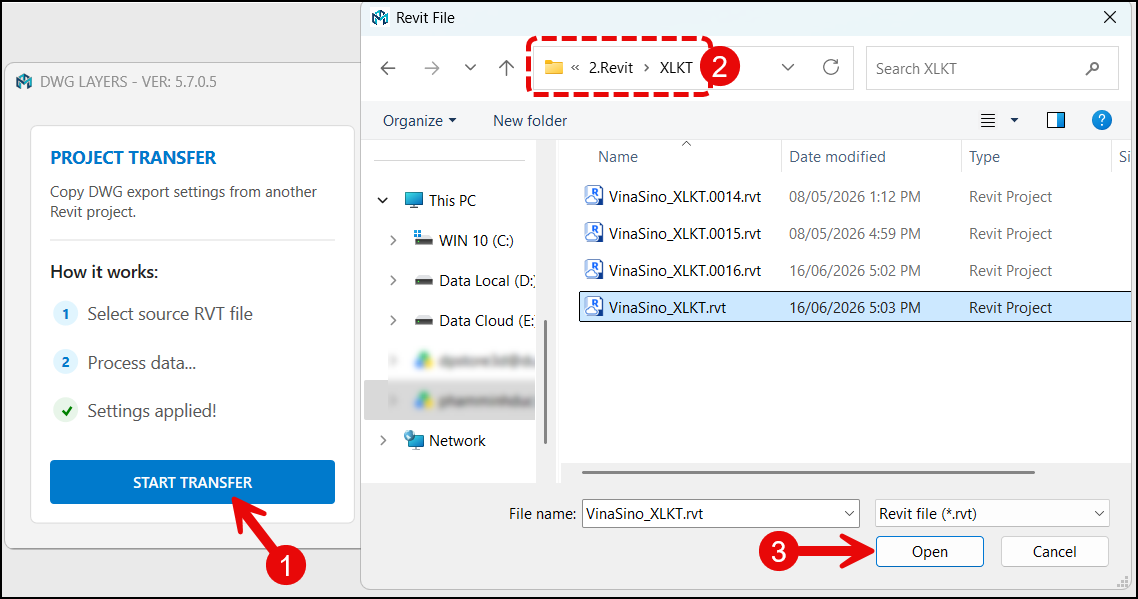Select This PC in navigation pane

(452, 200)
